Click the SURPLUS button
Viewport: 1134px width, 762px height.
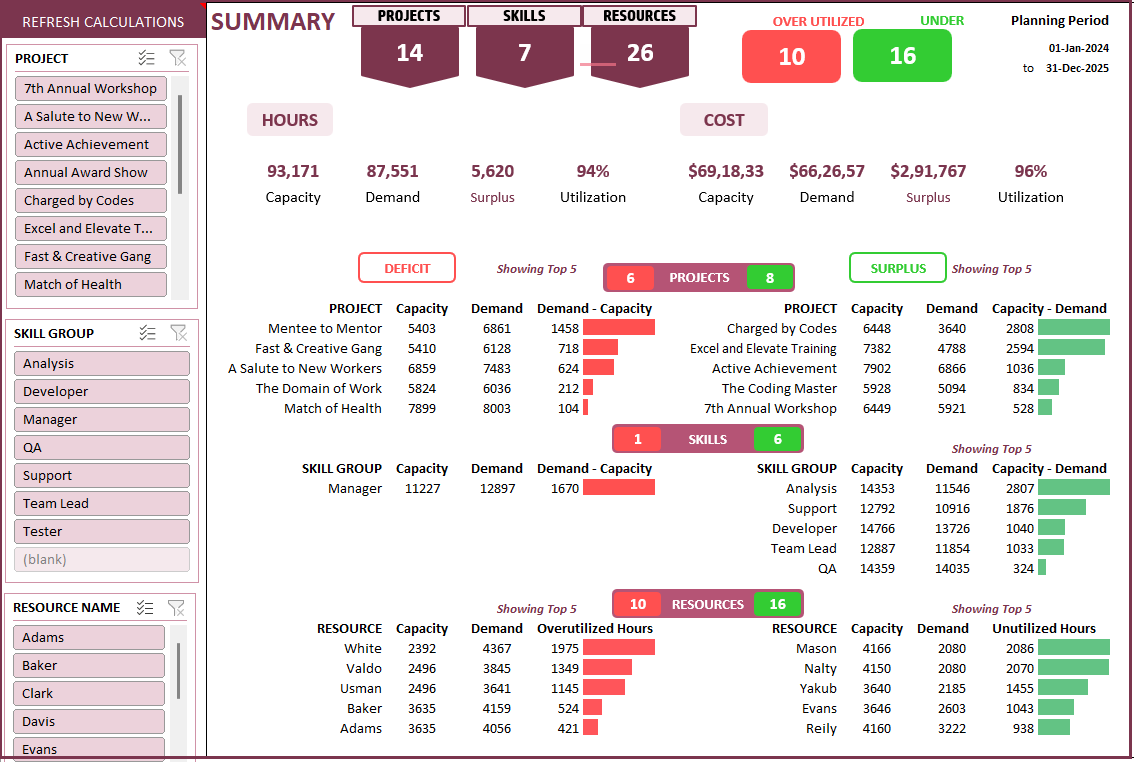tap(897, 267)
